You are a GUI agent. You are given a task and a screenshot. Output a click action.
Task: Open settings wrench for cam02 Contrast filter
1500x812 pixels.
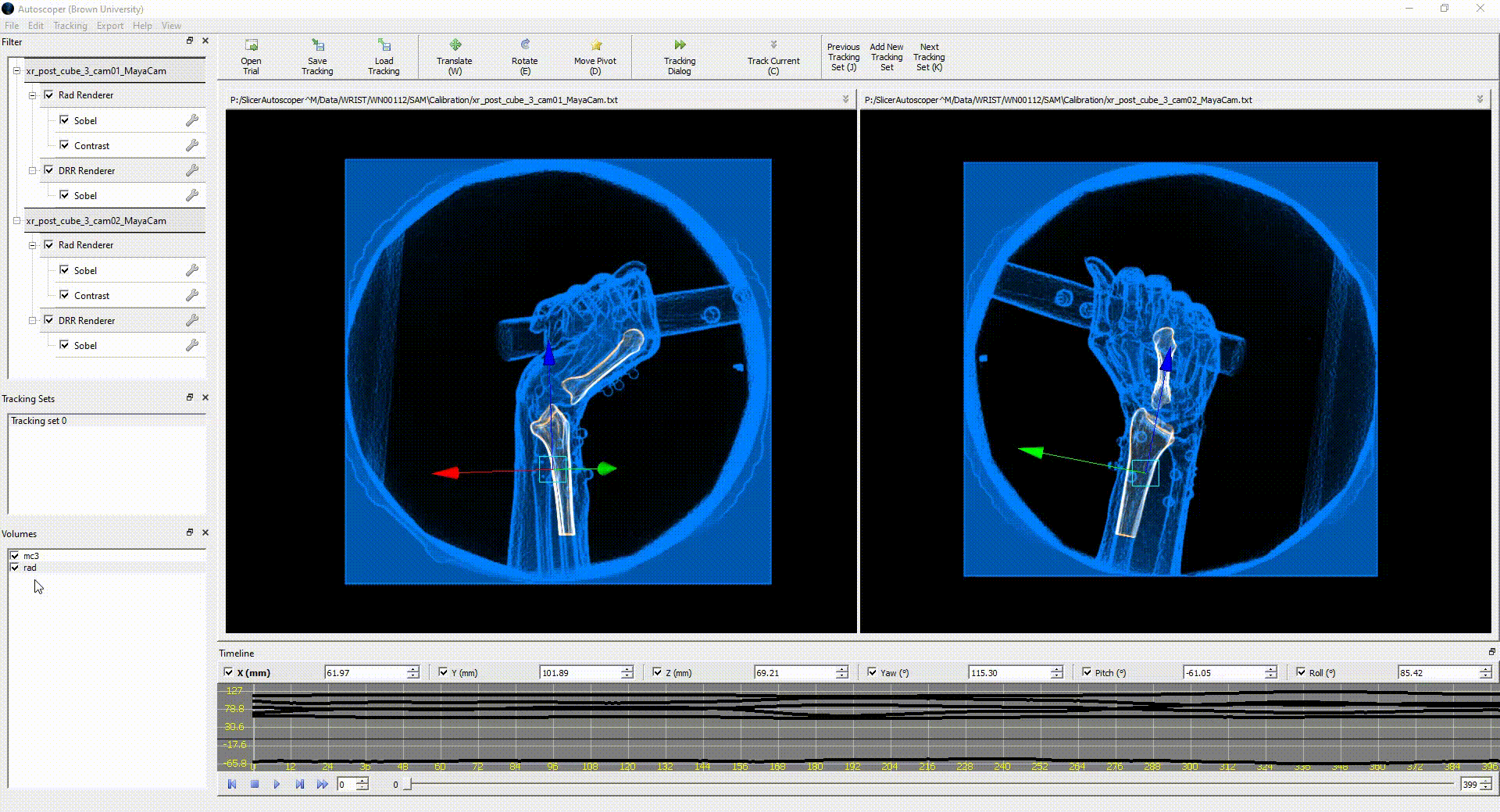click(192, 295)
